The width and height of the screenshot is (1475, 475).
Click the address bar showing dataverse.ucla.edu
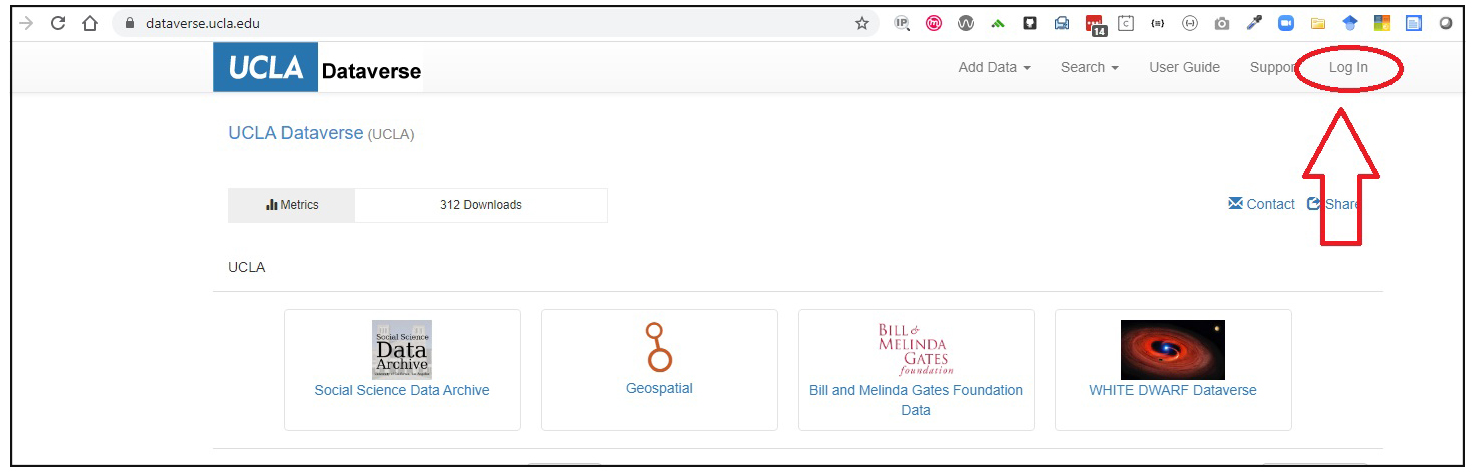point(496,23)
